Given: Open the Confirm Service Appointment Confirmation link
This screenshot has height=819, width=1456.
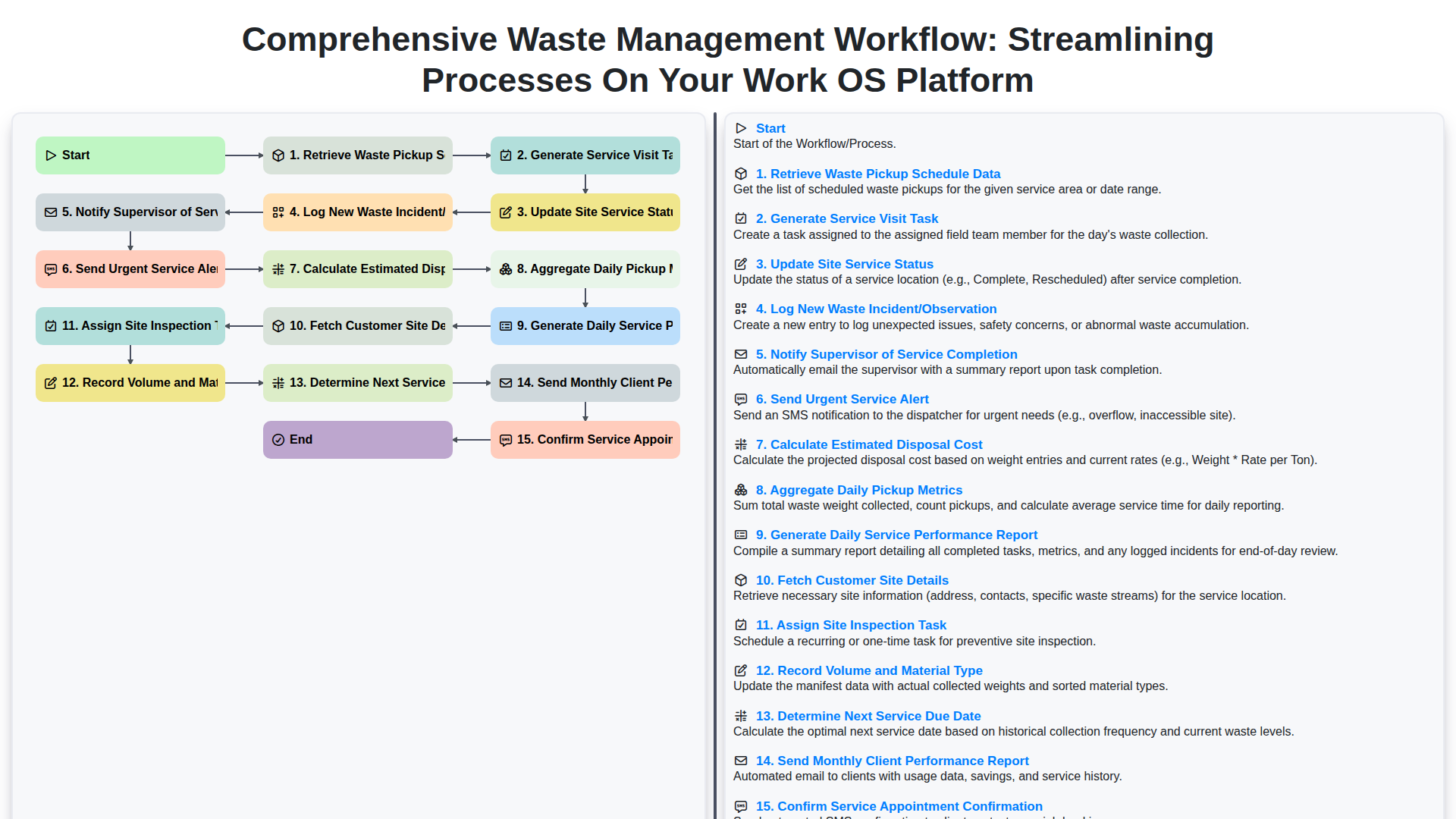Looking at the screenshot, I should (899, 806).
